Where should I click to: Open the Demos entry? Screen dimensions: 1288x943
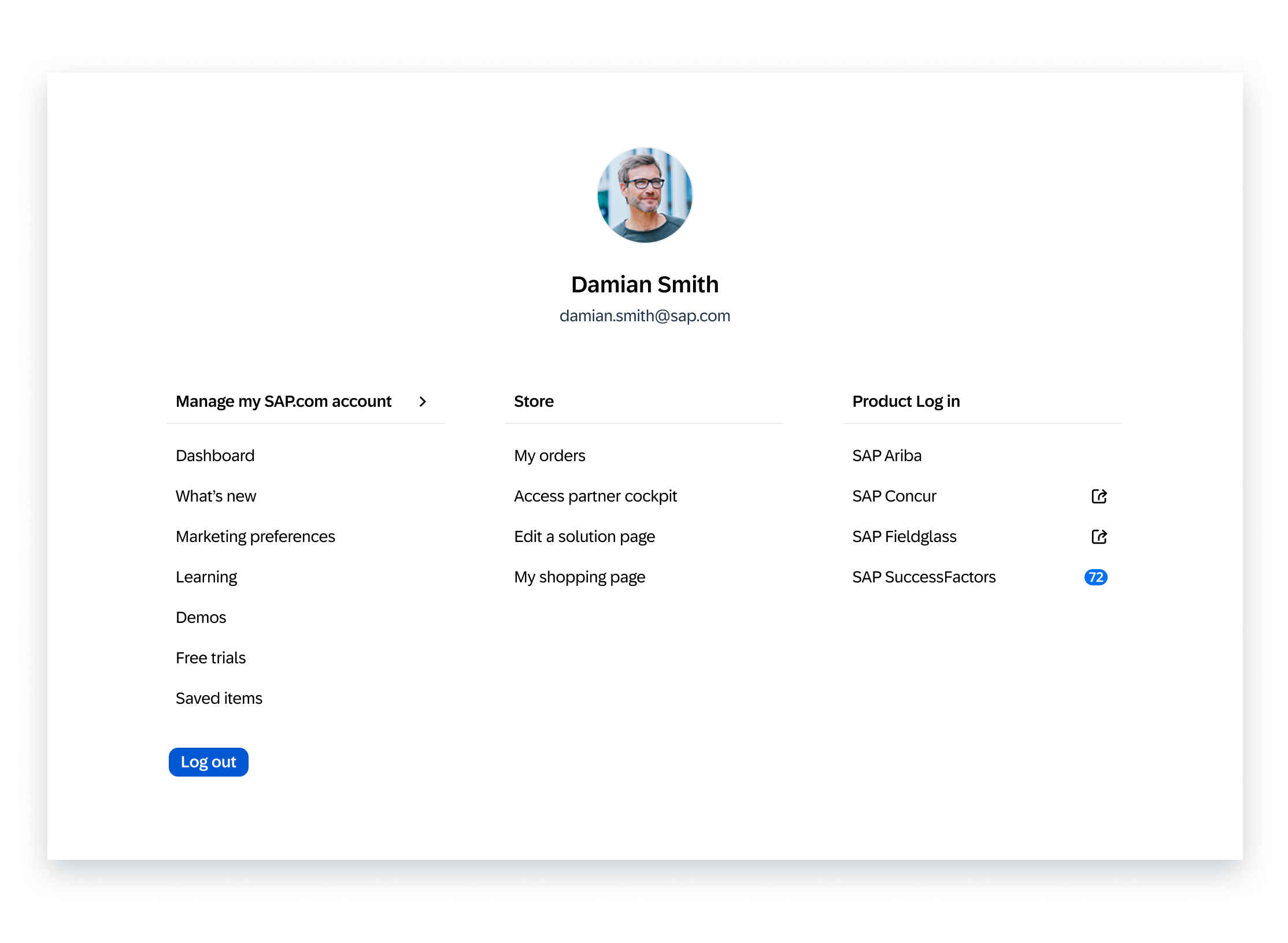201,618
